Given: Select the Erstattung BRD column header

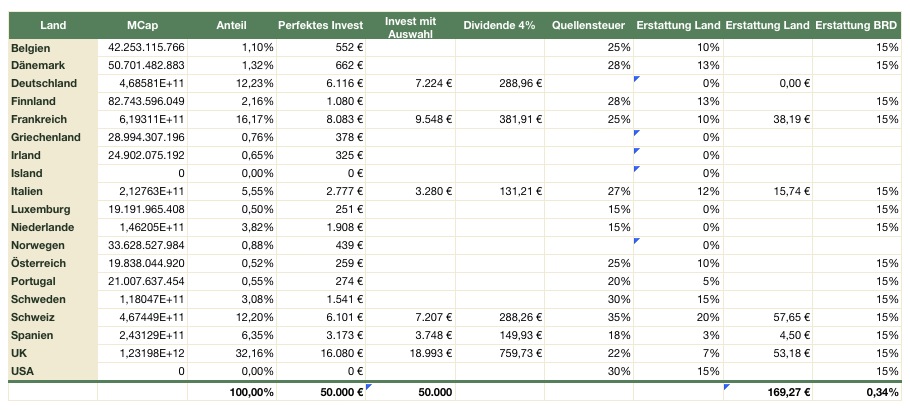Looking at the screenshot, I should pos(856,24).
